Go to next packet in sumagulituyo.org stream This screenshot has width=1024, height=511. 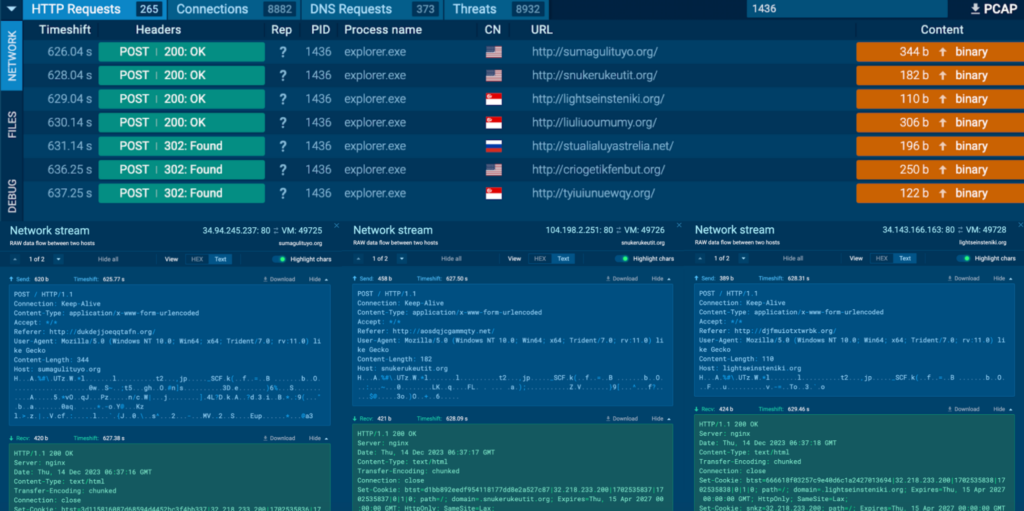[56, 258]
